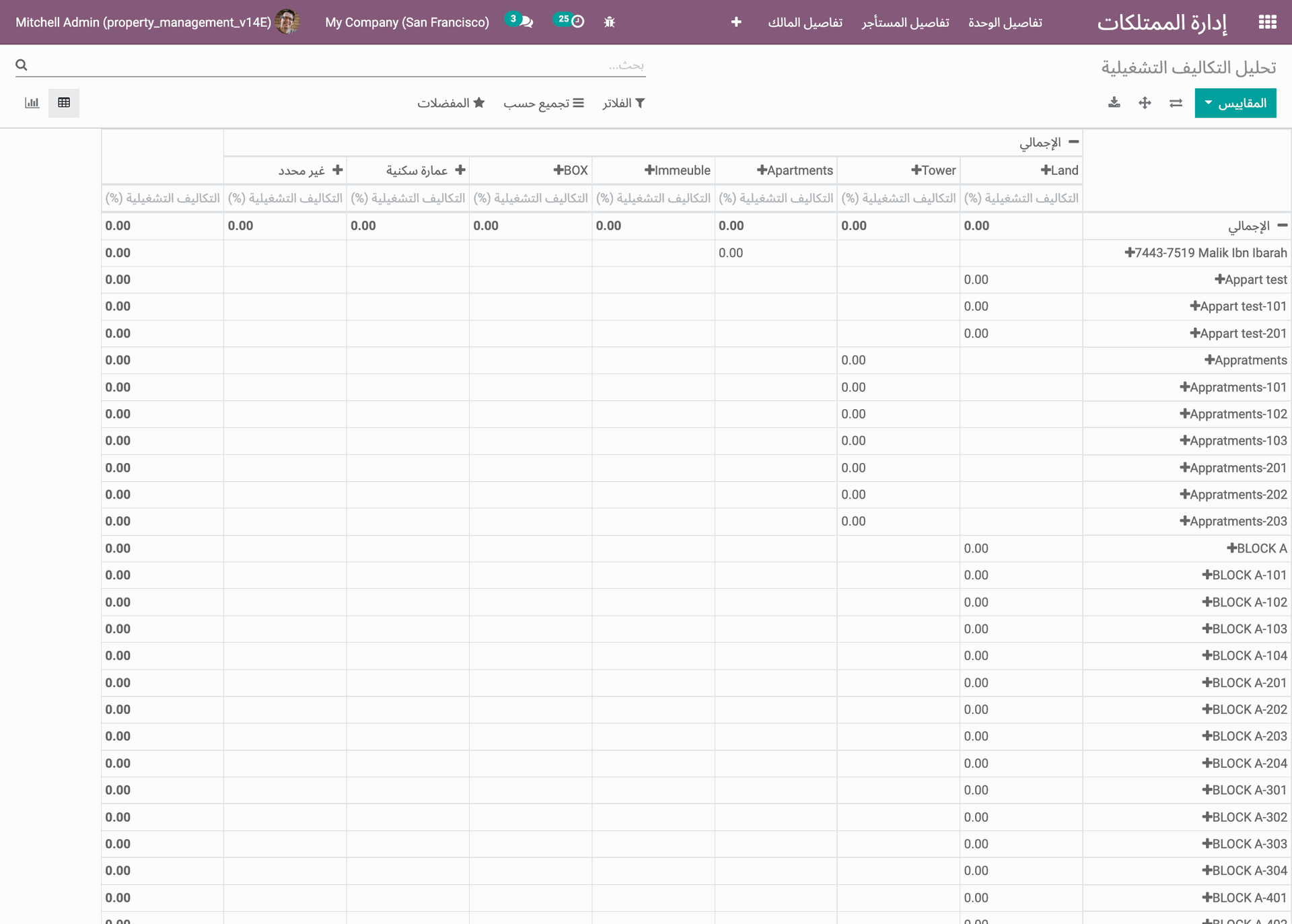Sort by Land التكاليف التشغيلية measure header
Image resolution: width=1292 pixels, height=924 pixels.
click(1021, 198)
